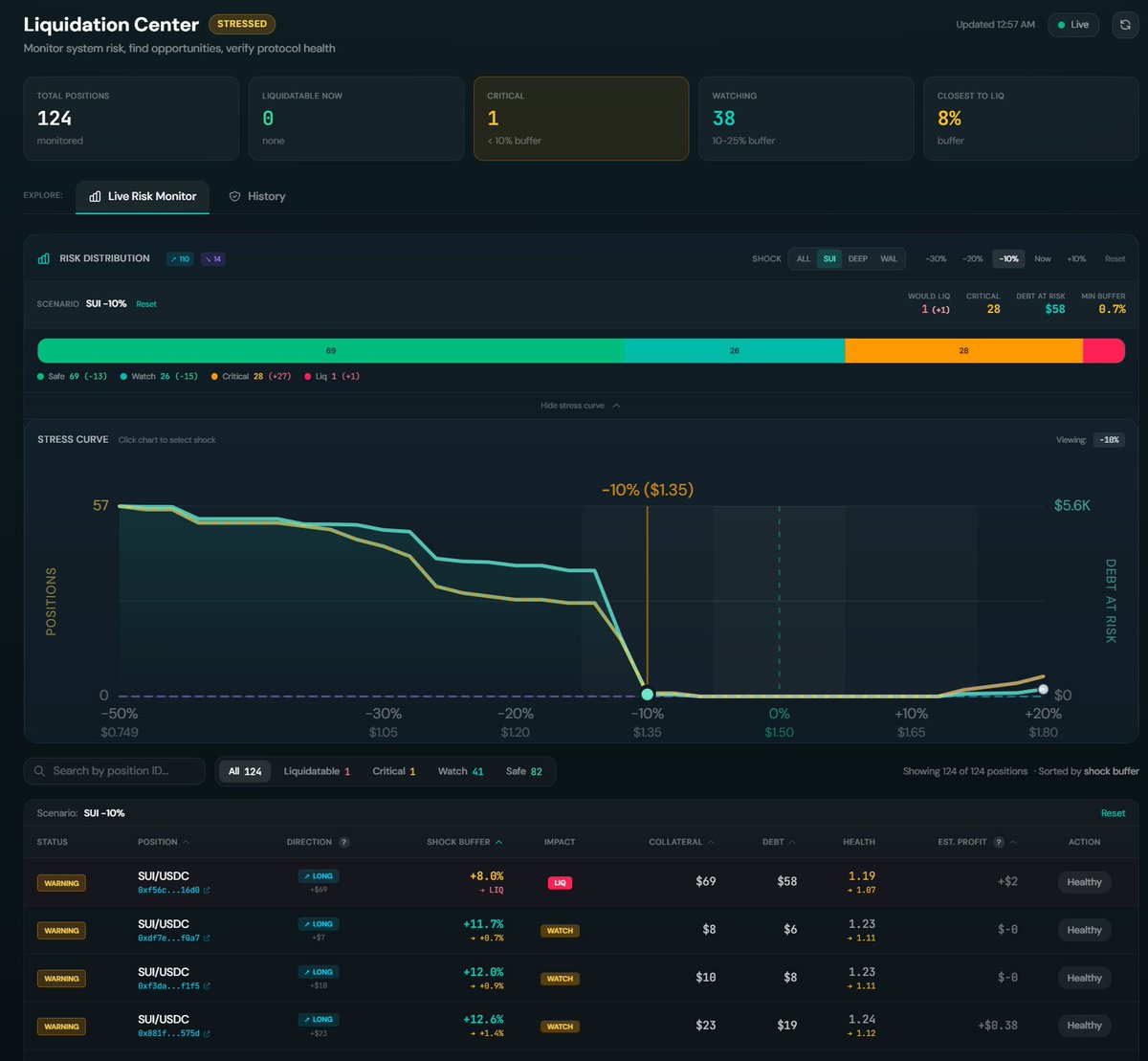Screen dimensions: 1148x1061
Task: Click the short positions 14 badge
Action: tap(212, 258)
